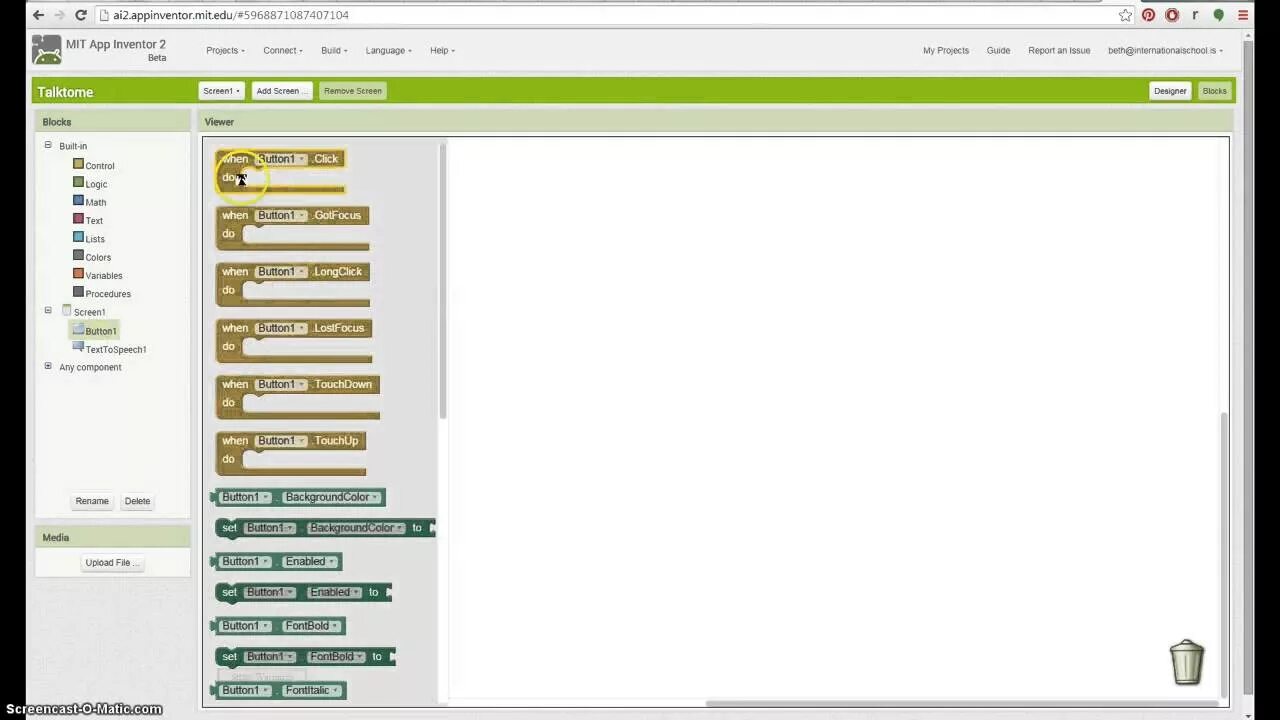The height and width of the screenshot is (720, 1280).
Task: Select Button1 in the Blocks tree
Action: (x=95, y=330)
